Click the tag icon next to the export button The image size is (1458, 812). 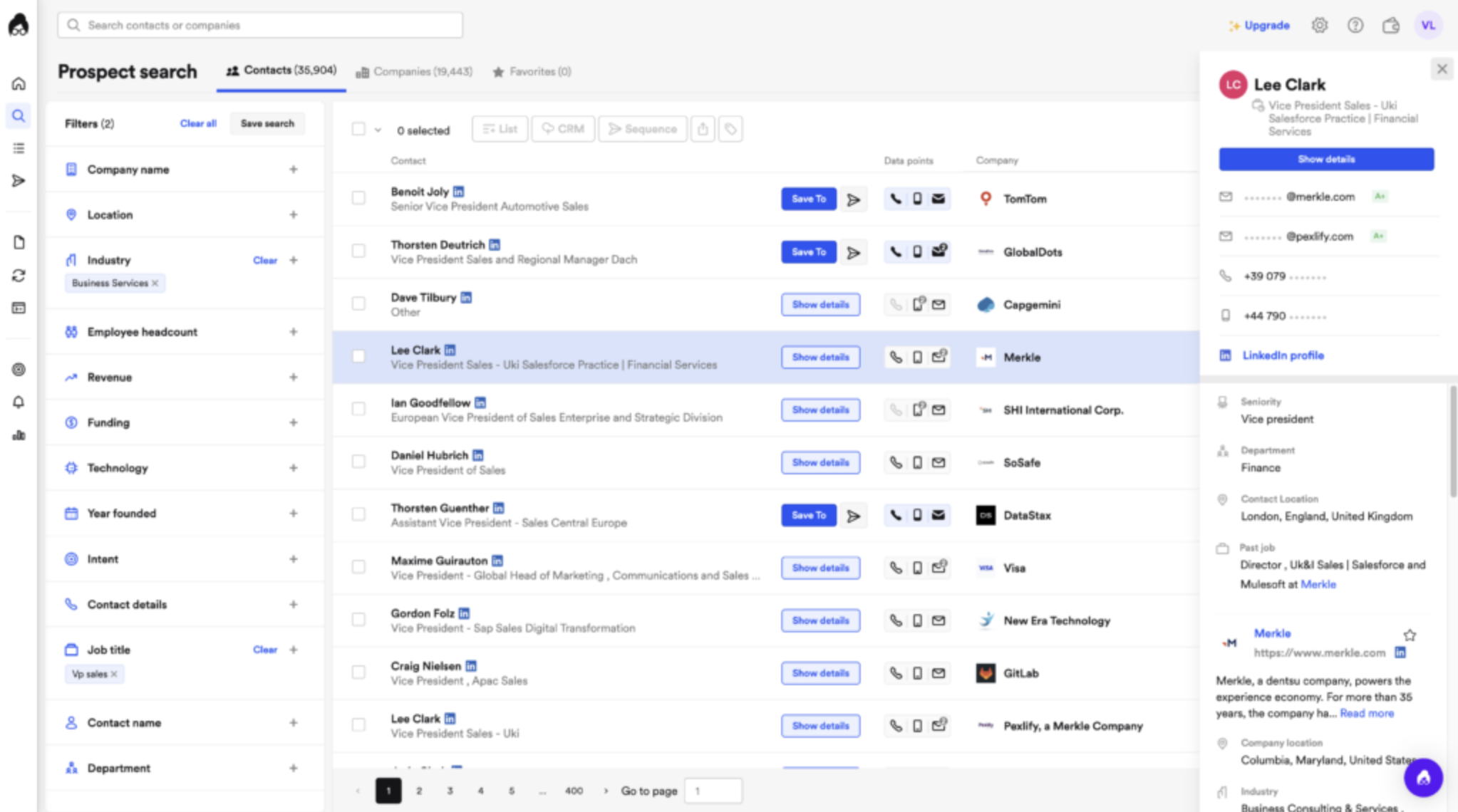point(730,129)
